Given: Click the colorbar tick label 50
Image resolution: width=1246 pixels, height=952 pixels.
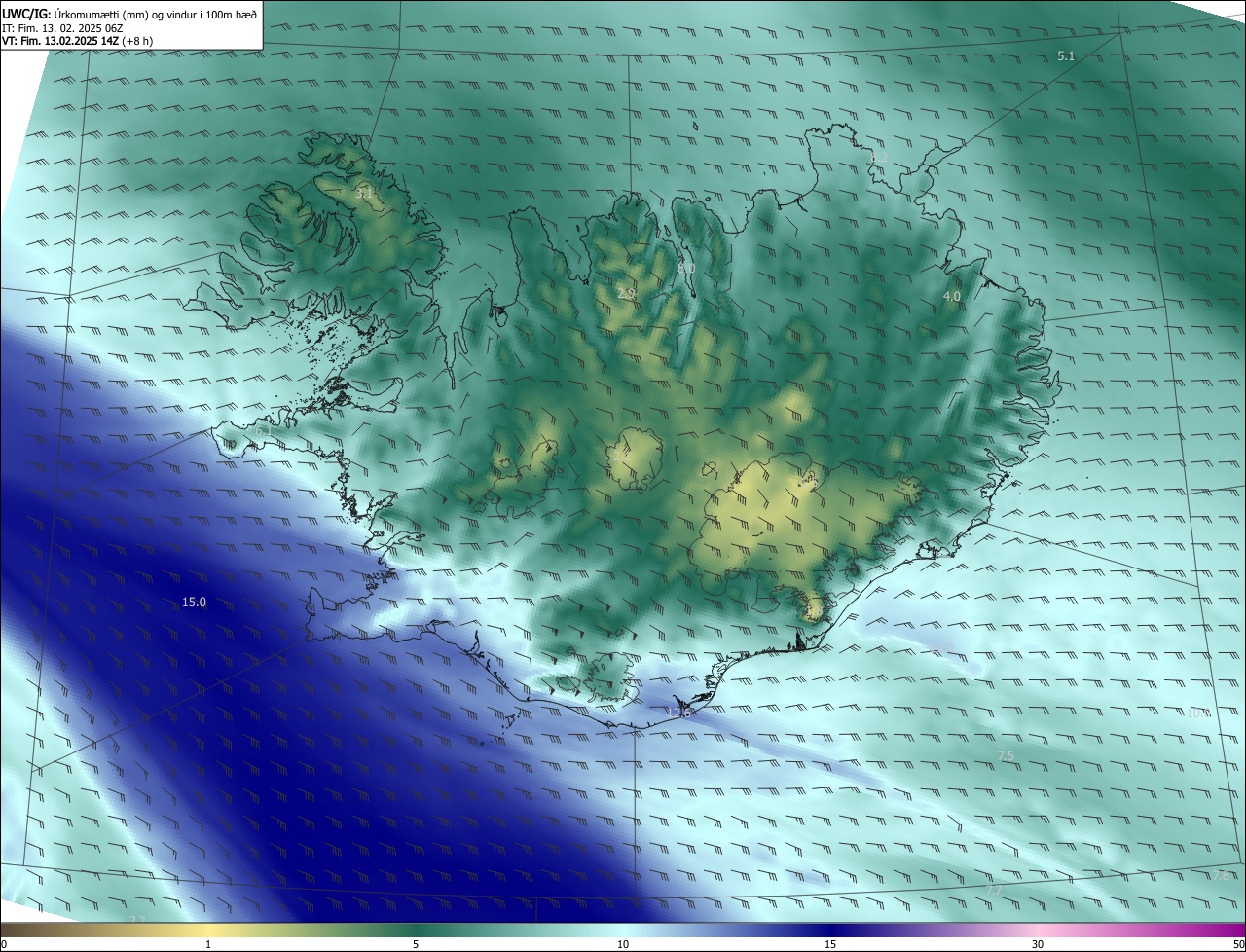Looking at the screenshot, I should click(x=1238, y=944).
